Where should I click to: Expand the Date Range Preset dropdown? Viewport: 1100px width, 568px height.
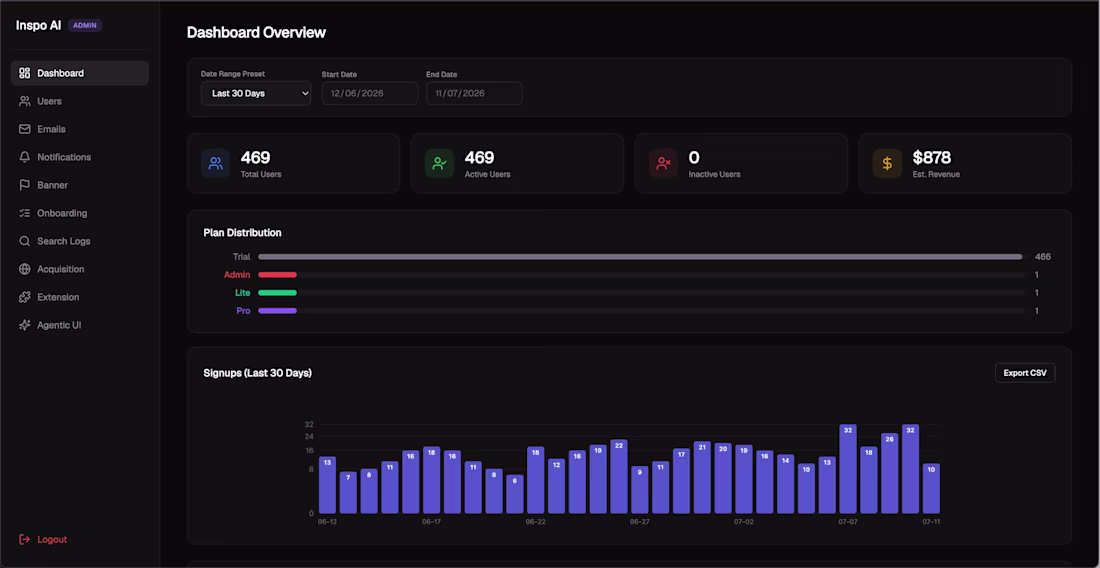(x=255, y=93)
